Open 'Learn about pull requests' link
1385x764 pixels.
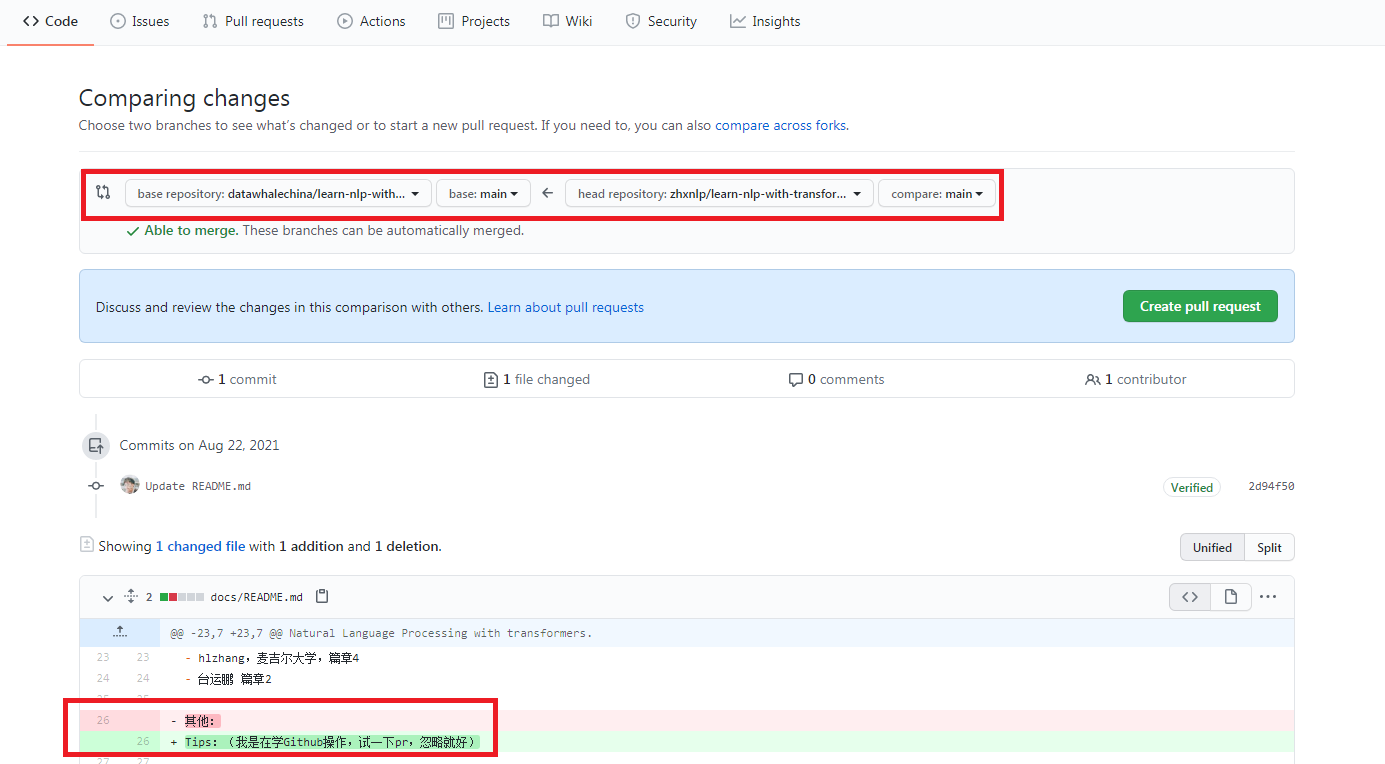coord(566,307)
